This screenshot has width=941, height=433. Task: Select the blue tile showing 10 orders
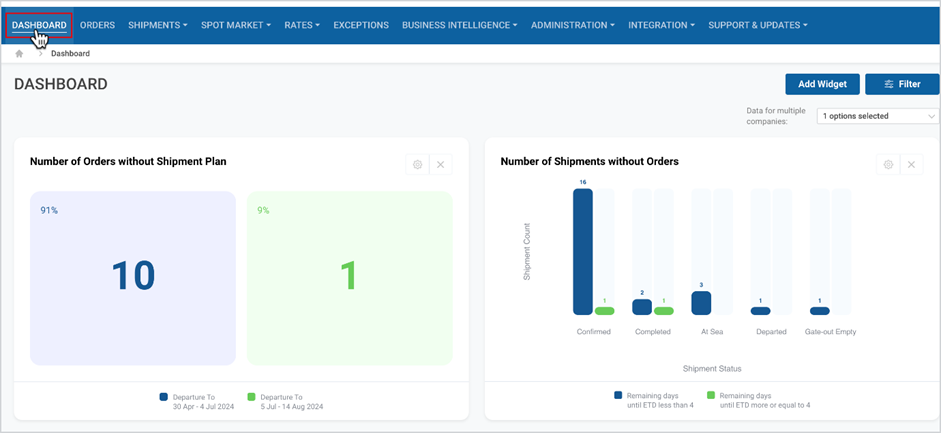(133, 278)
